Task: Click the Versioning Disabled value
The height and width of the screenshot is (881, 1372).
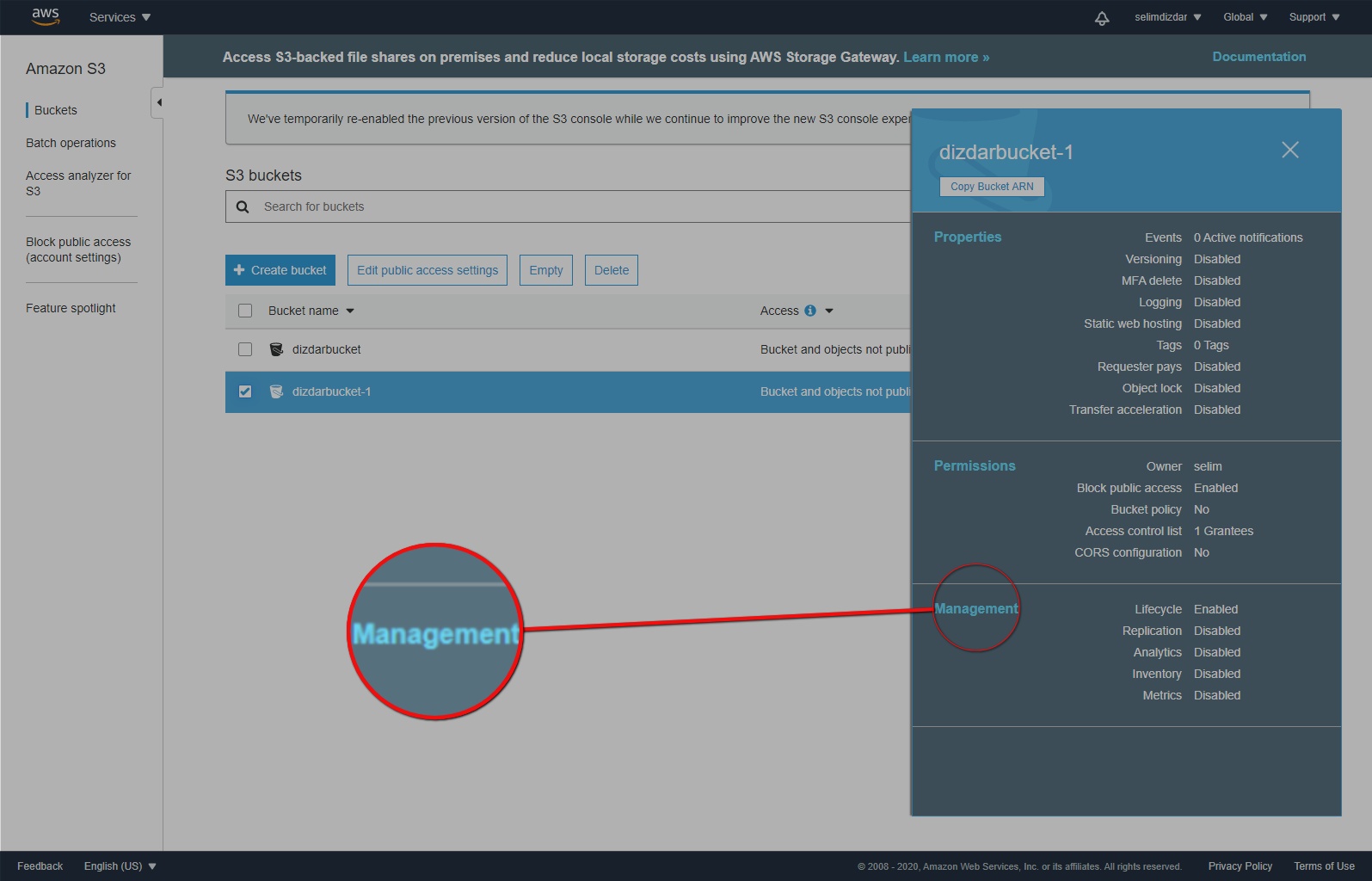Action: [1217, 259]
